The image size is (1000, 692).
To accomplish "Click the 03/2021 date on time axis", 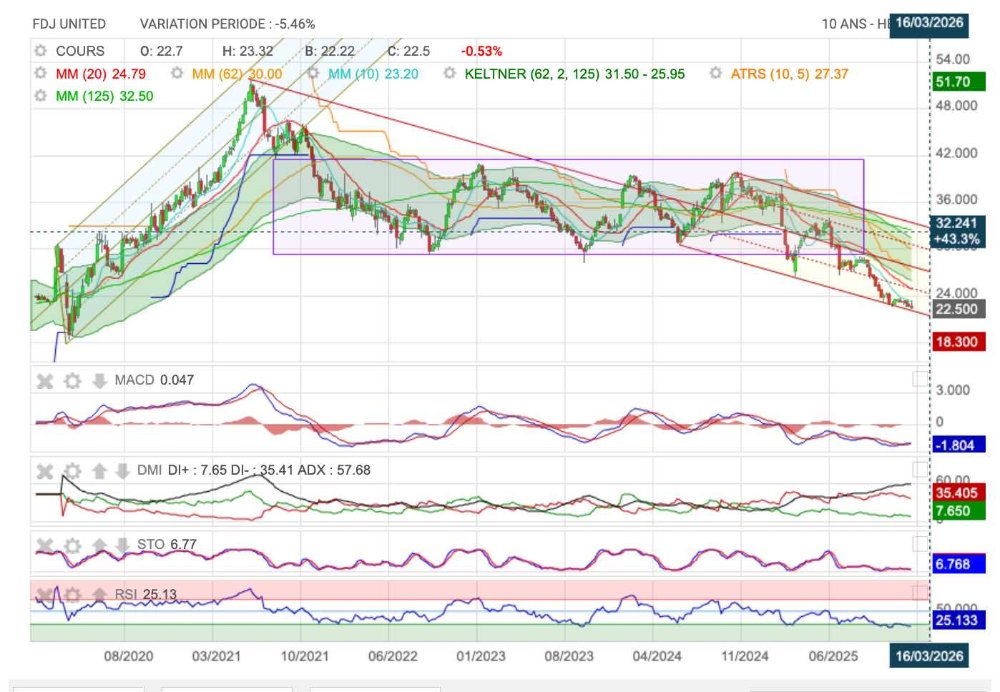I will click(x=217, y=656).
